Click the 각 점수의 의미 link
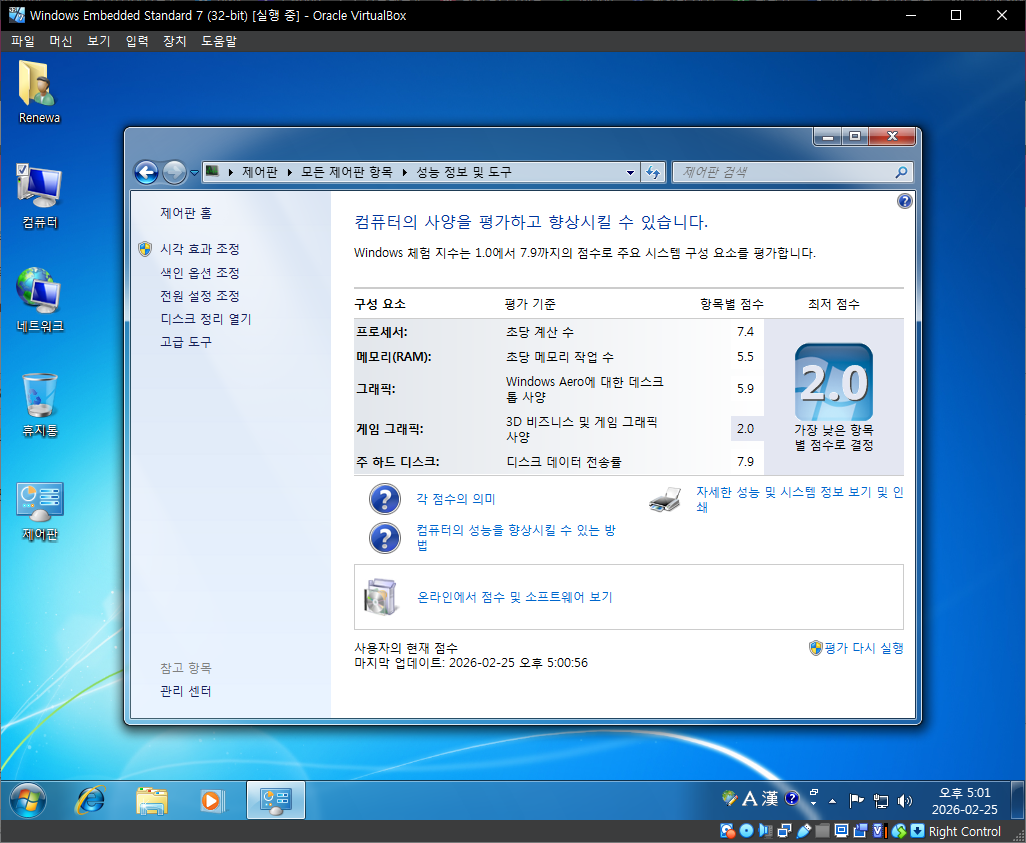 tap(455, 499)
